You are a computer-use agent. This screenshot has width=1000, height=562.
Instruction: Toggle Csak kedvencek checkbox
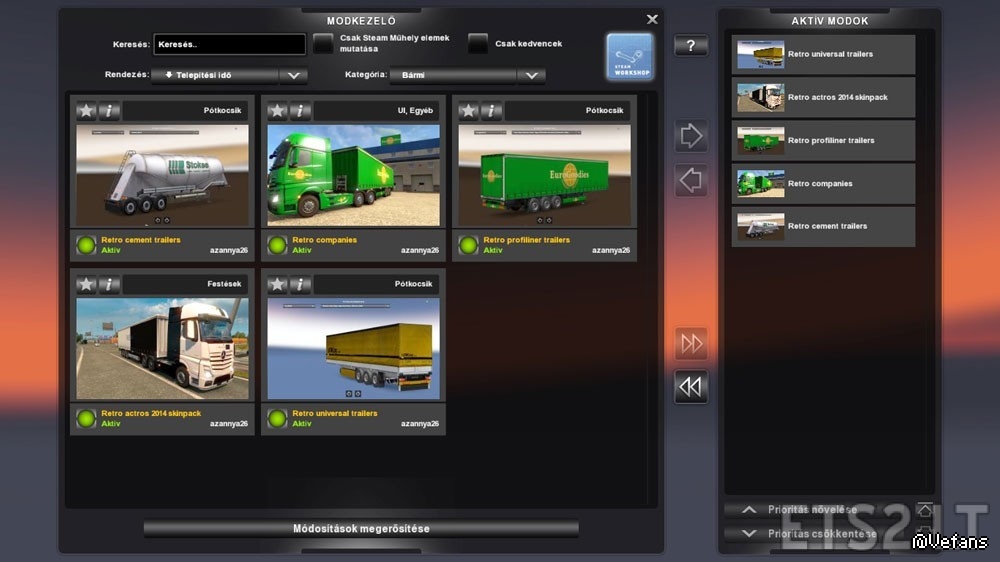click(478, 43)
